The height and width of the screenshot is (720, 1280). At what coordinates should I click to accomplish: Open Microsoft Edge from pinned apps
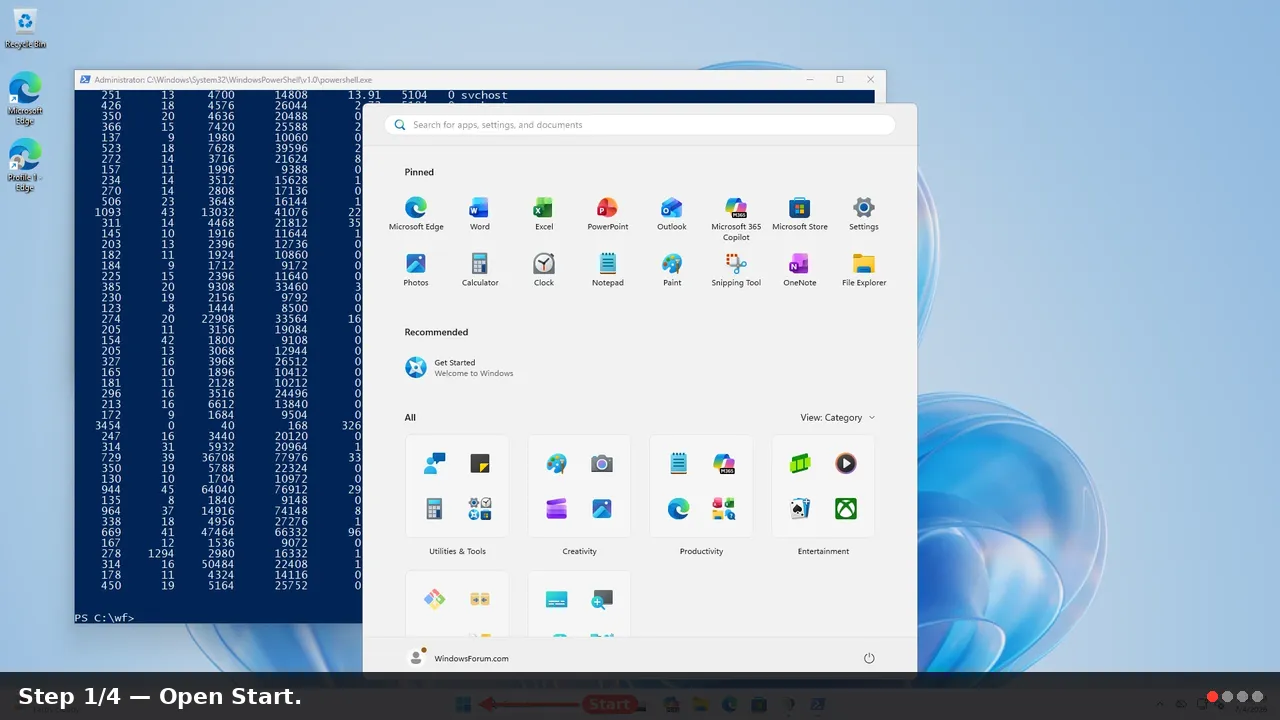[x=416, y=213]
